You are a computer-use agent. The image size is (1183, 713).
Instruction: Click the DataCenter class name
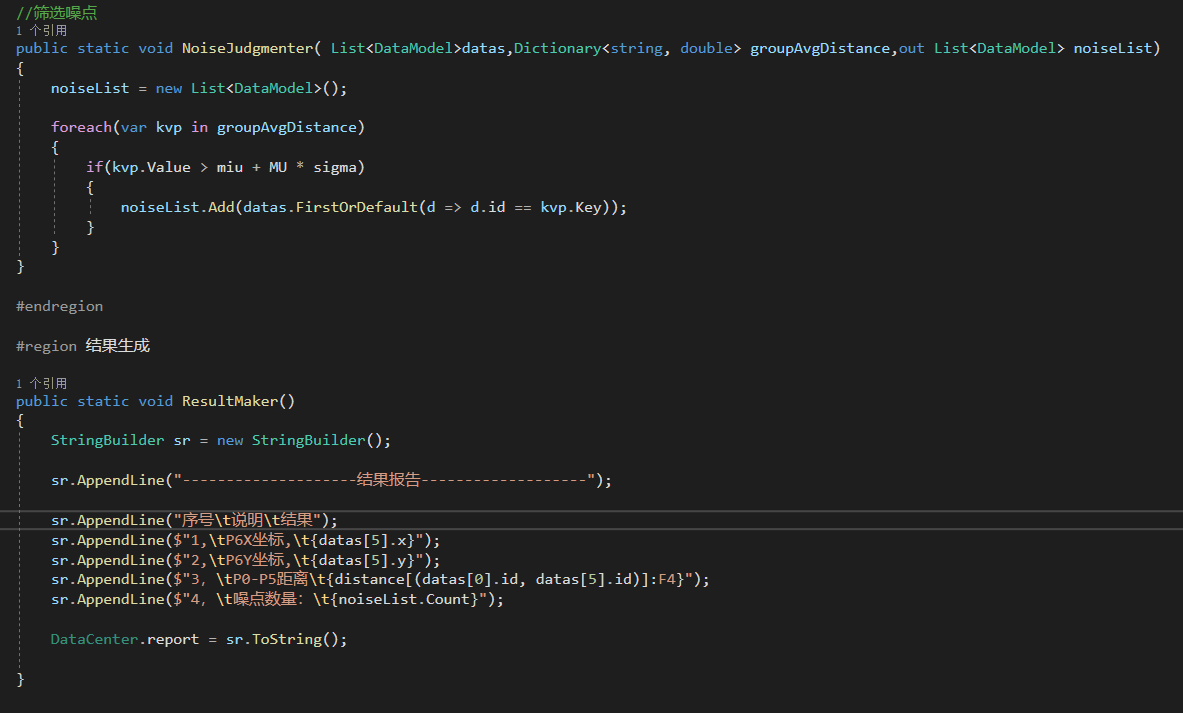(x=94, y=639)
